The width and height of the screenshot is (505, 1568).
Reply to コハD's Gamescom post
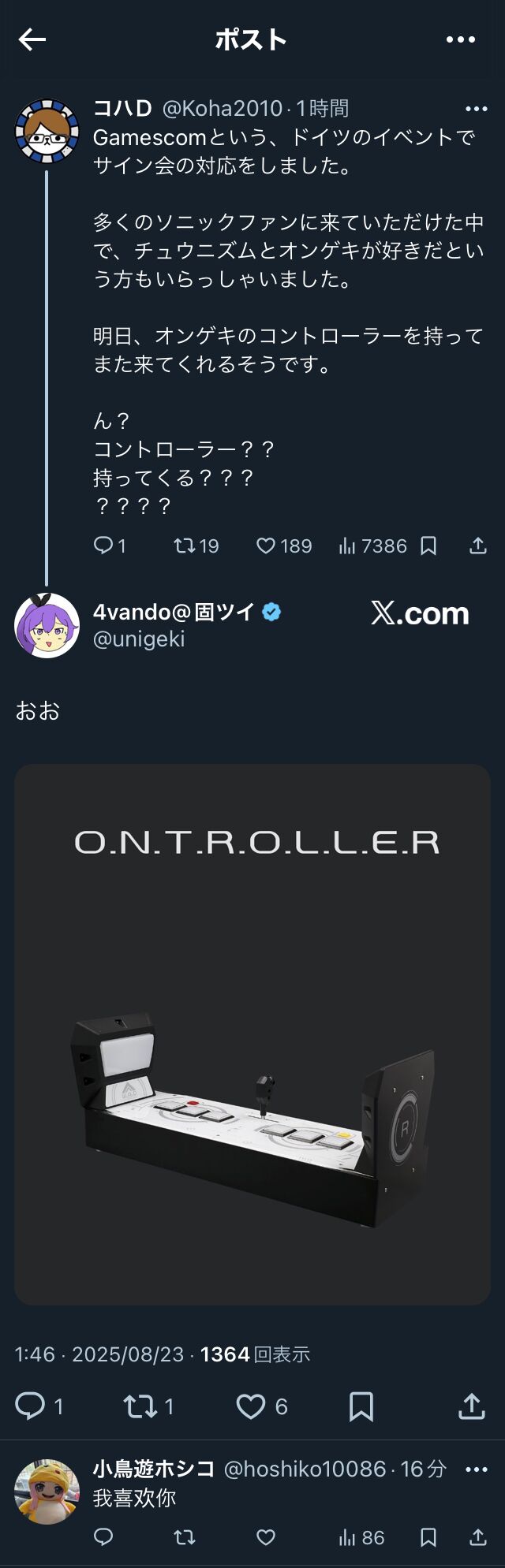[x=110, y=546]
